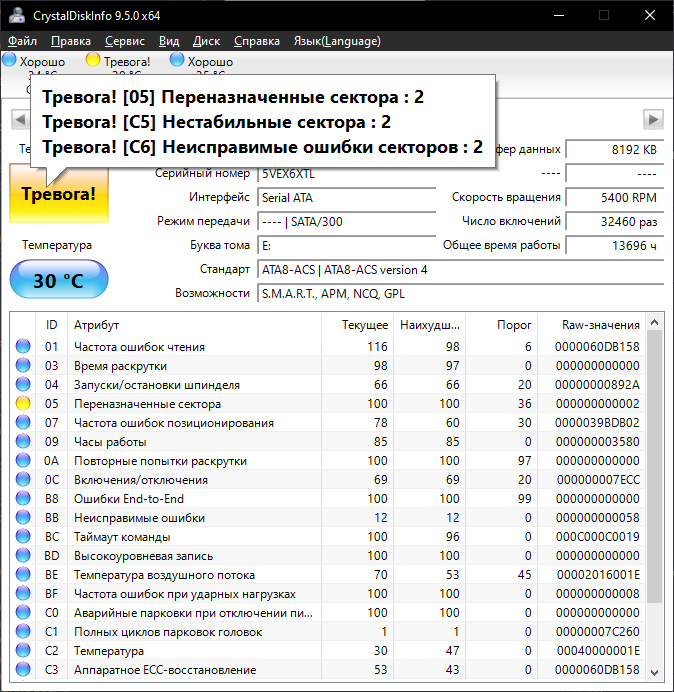Screen dimensions: 674x692
Task: Select the Переназначенные сектора row text
Action: [147, 404]
